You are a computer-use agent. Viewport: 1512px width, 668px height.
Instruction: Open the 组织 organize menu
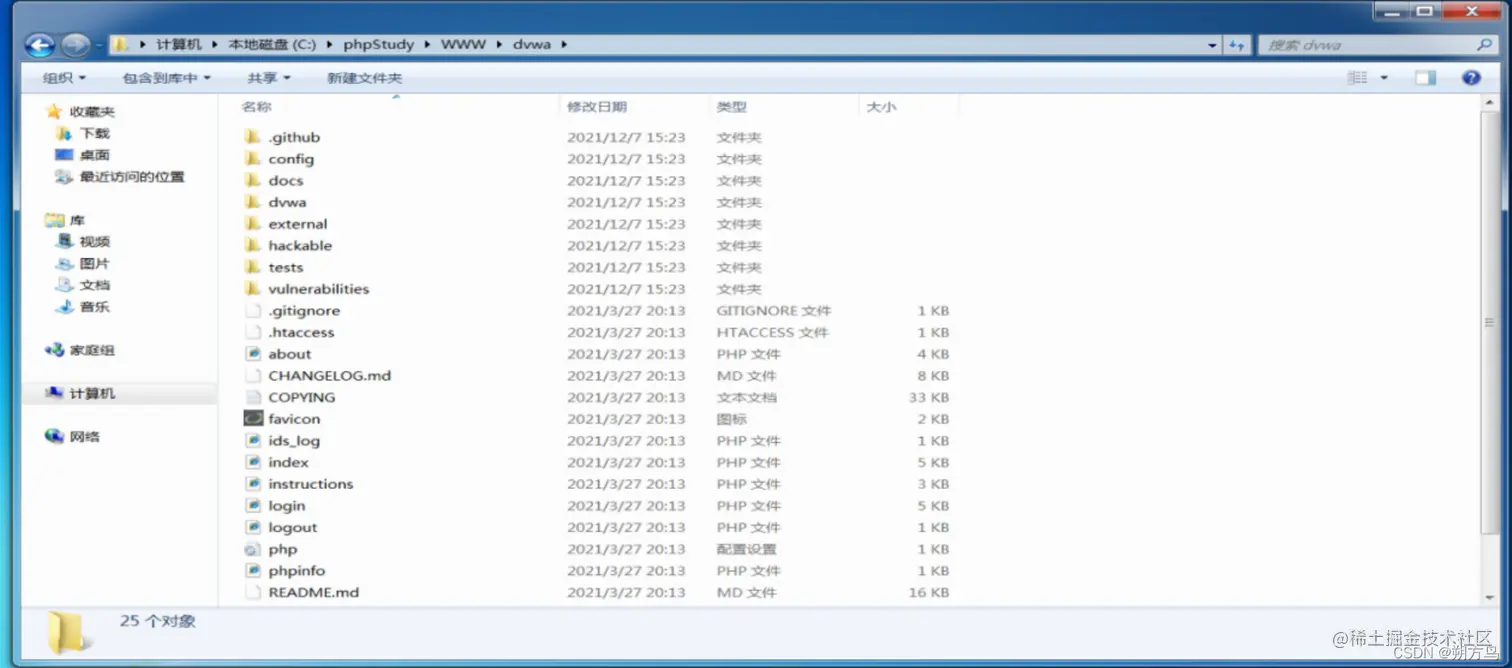point(64,77)
